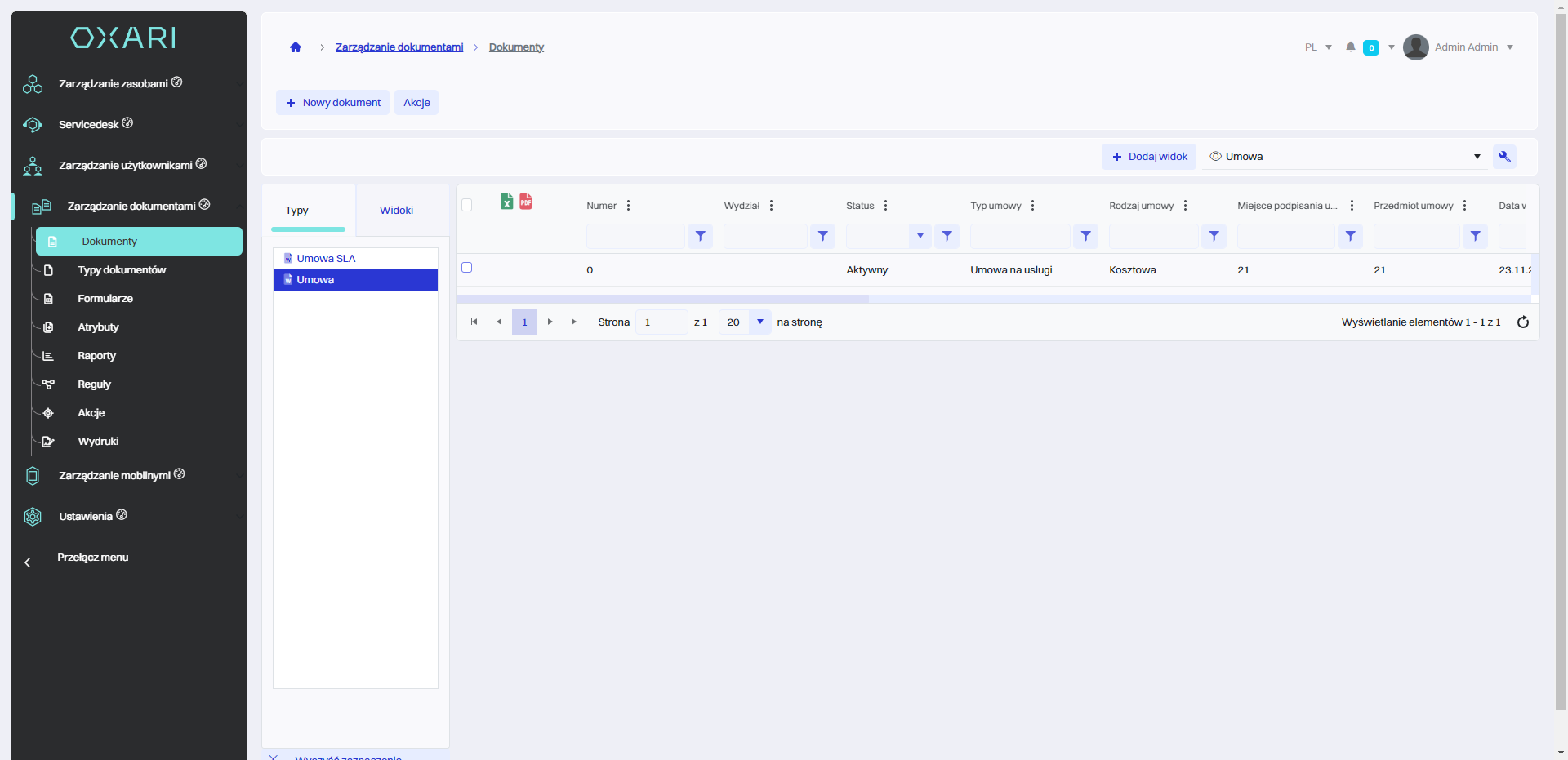Switch to the Widoki tab
The width and height of the screenshot is (1568, 760).
pyautogui.click(x=396, y=211)
